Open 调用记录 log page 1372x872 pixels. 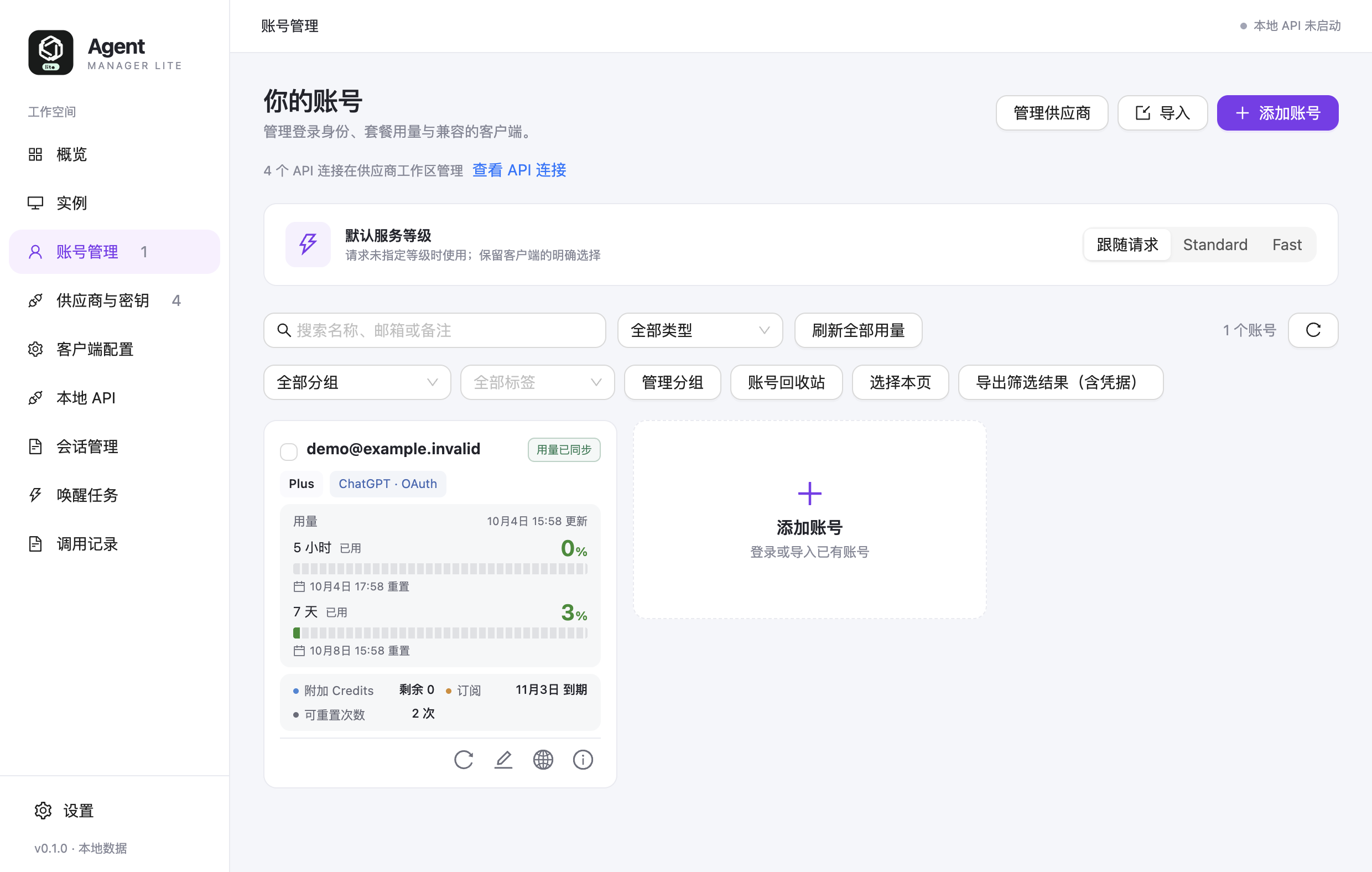115,544
